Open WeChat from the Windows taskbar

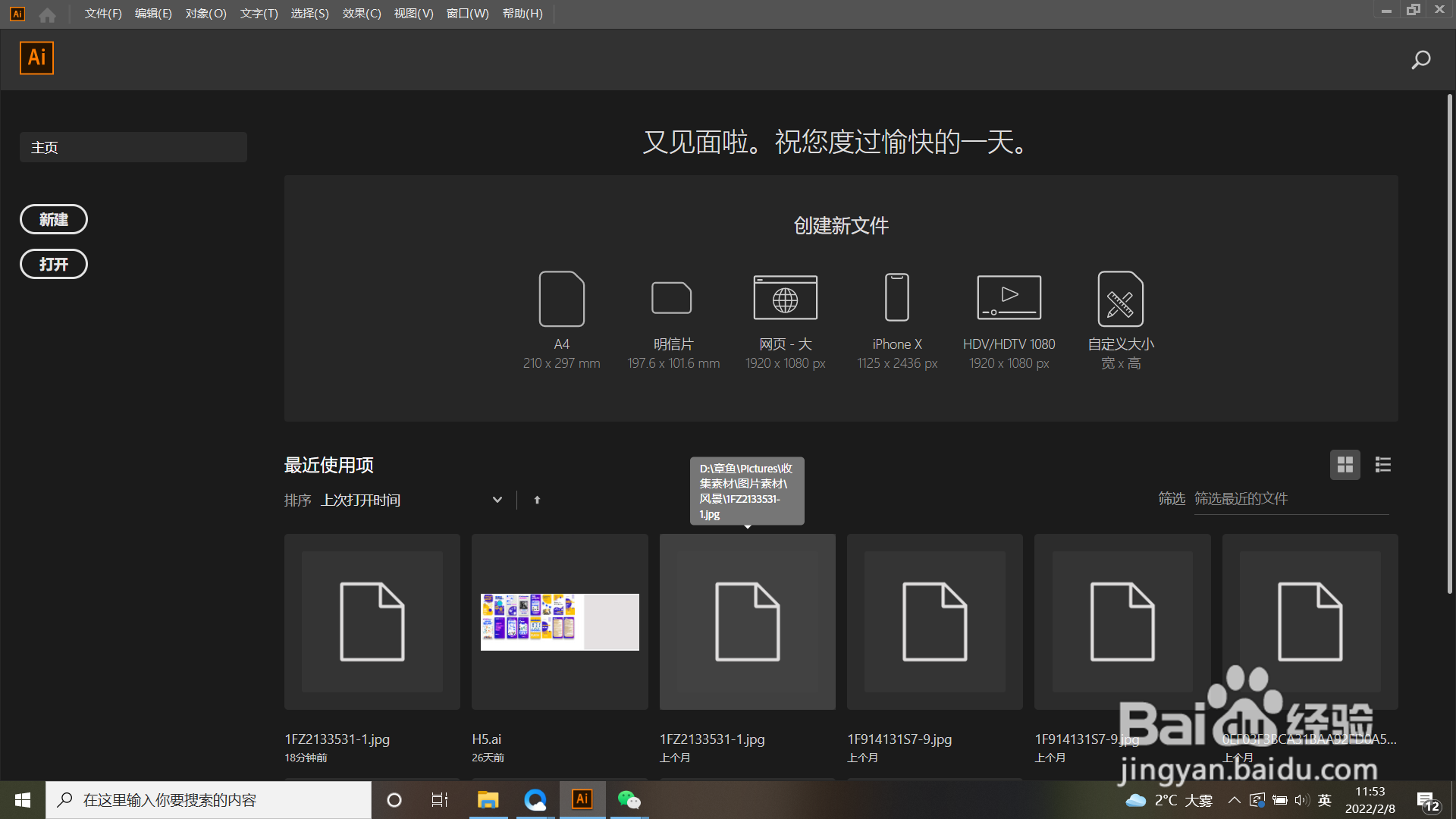click(x=629, y=800)
